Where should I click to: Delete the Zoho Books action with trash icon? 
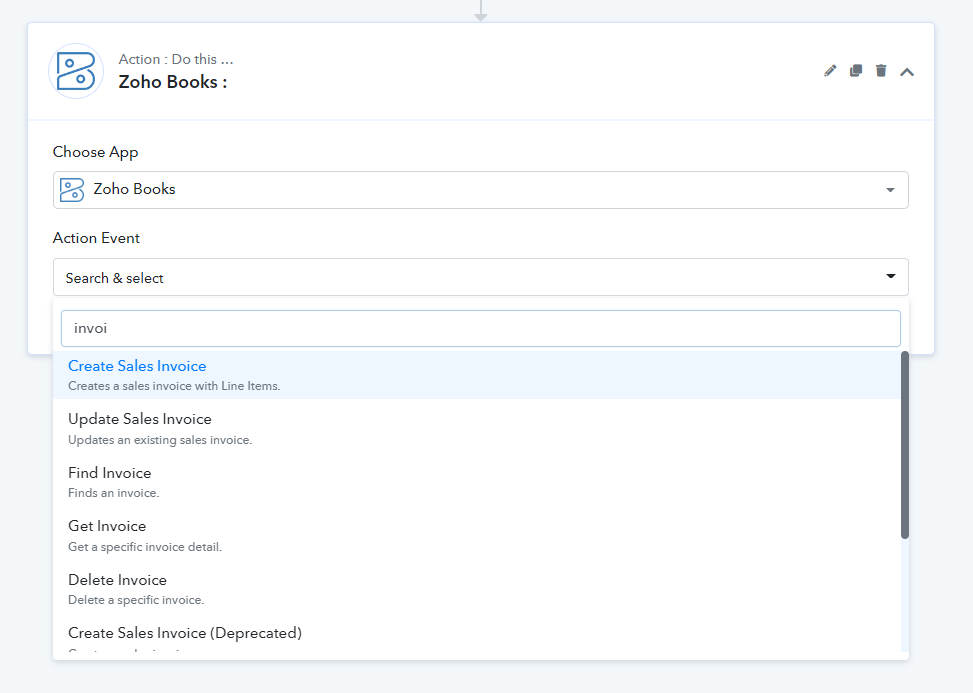(881, 71)
